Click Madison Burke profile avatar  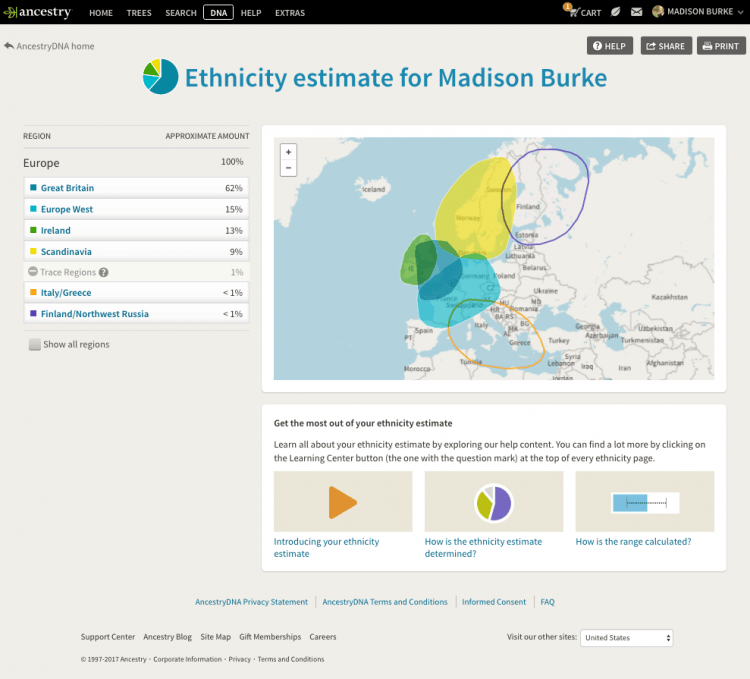(658, 11)
